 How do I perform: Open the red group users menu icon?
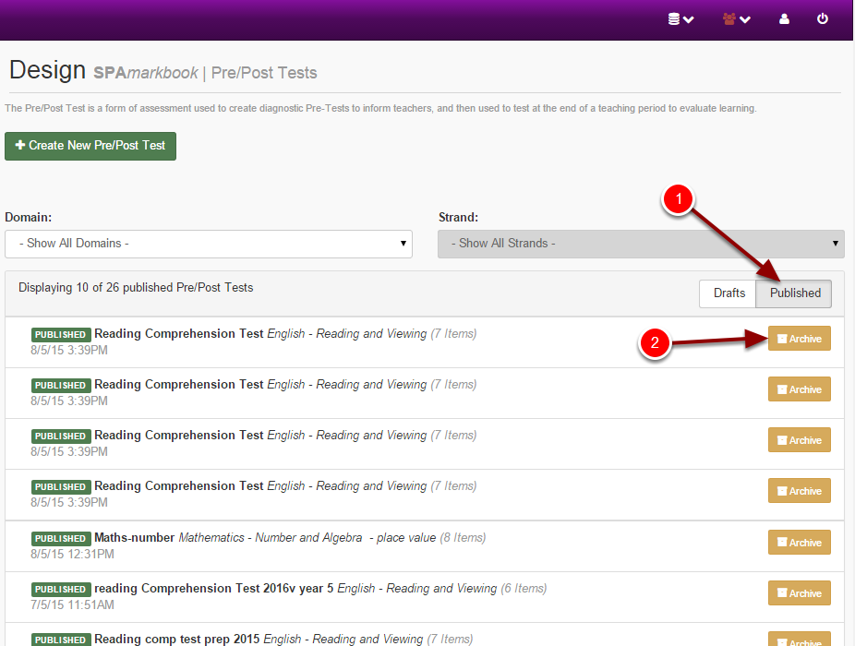(736, 19)
